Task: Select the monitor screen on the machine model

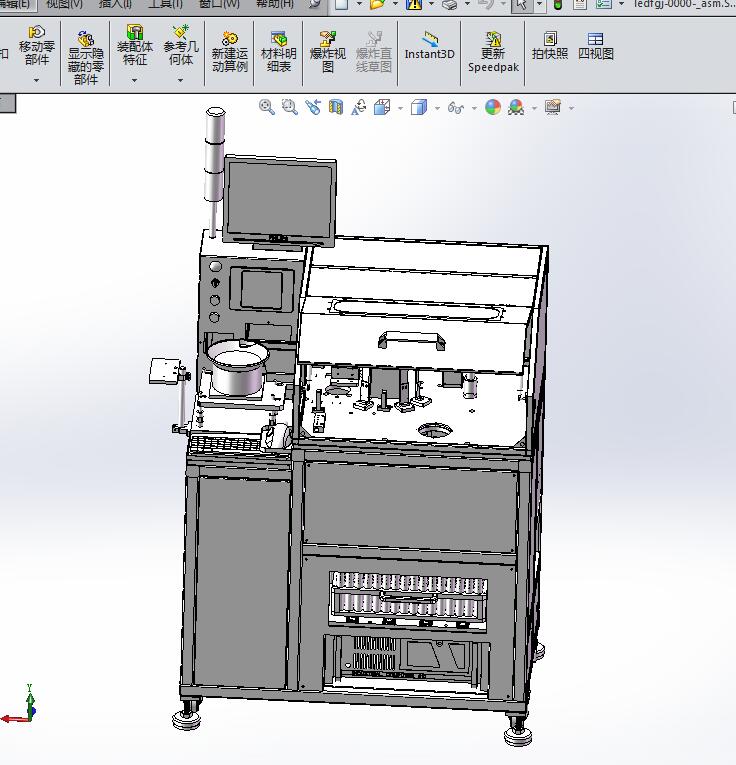Action: 279,198
